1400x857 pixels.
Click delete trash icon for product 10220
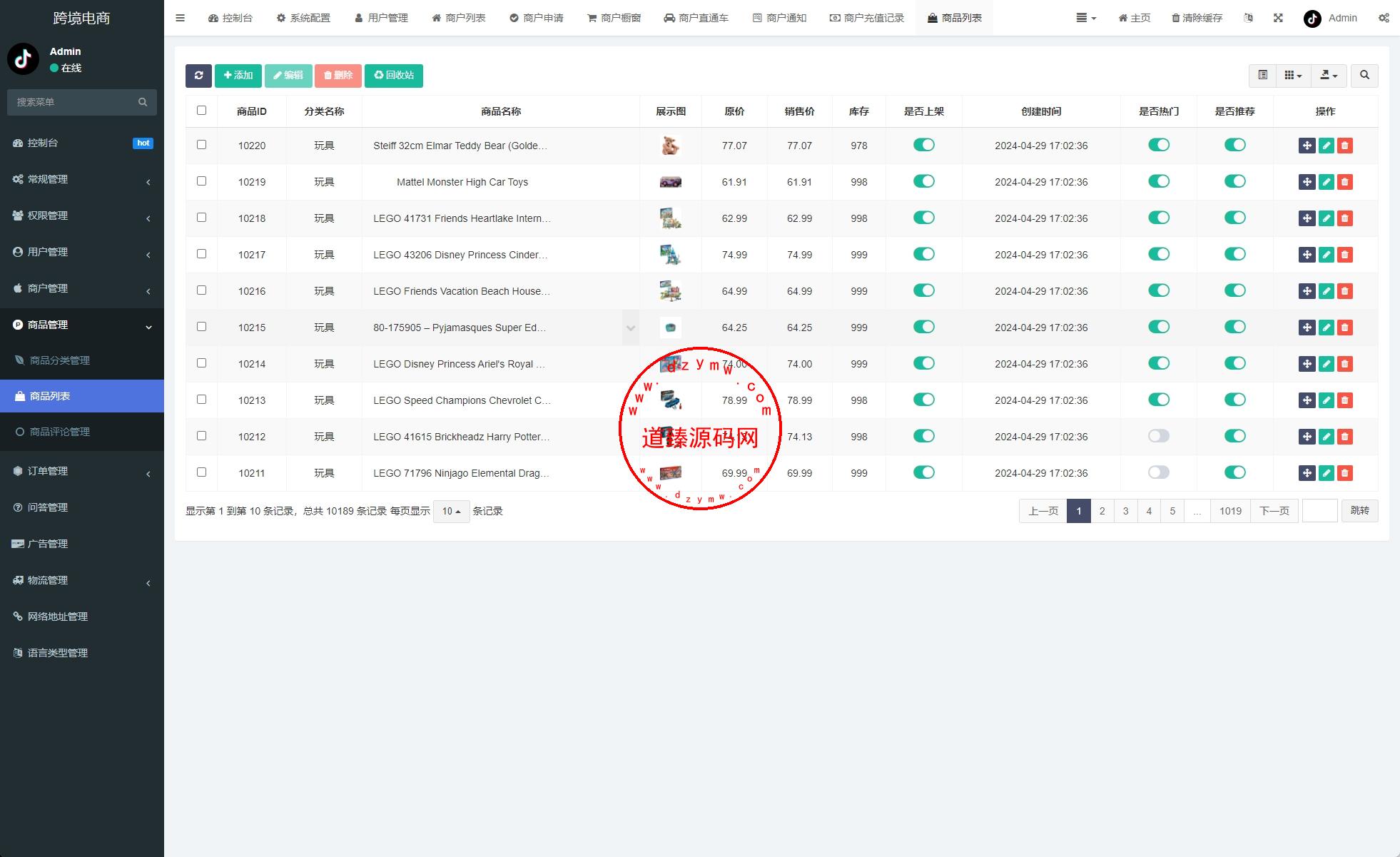point(1345,146)
